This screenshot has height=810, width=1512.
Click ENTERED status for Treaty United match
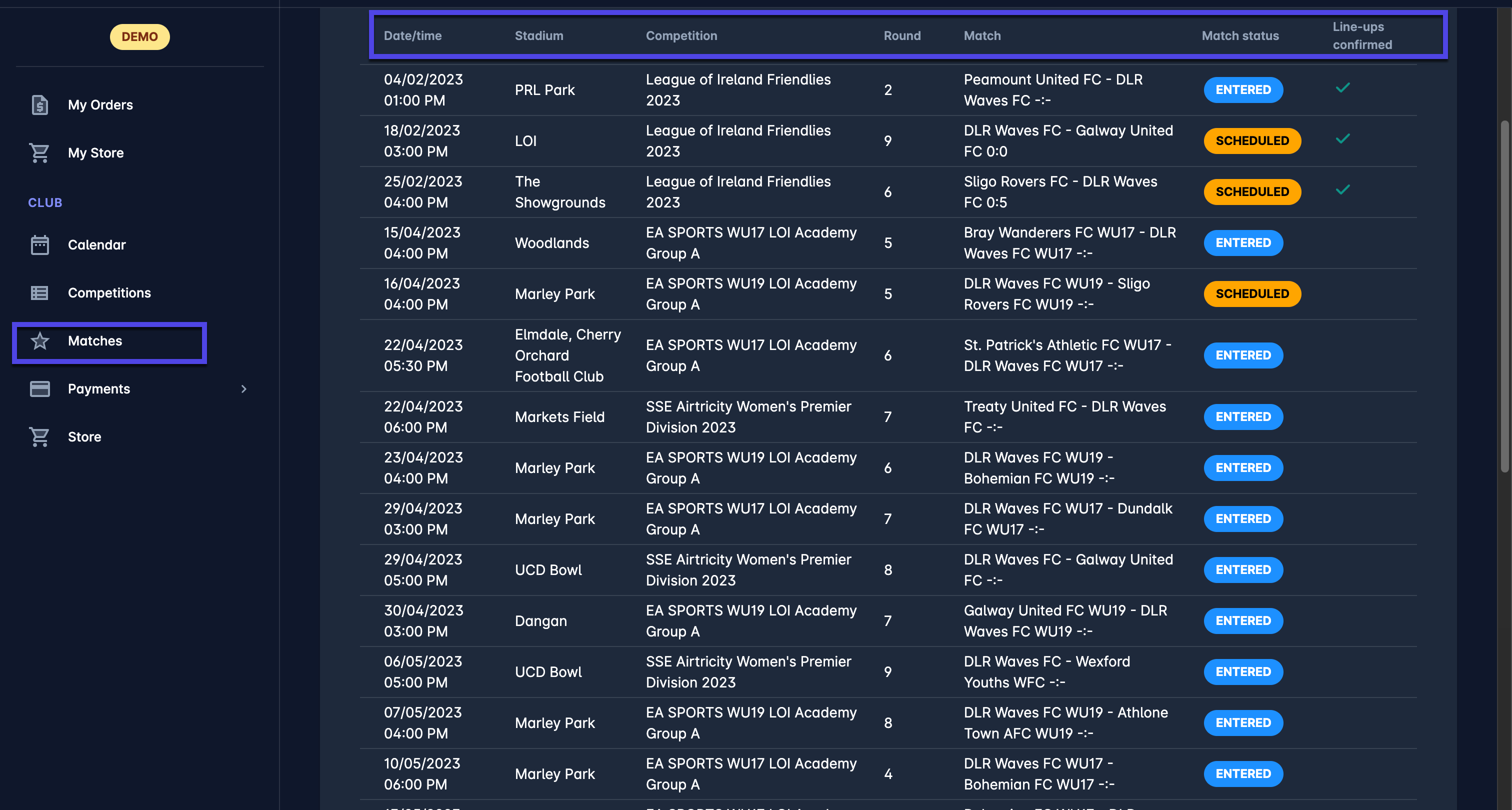coord(1242,417)
